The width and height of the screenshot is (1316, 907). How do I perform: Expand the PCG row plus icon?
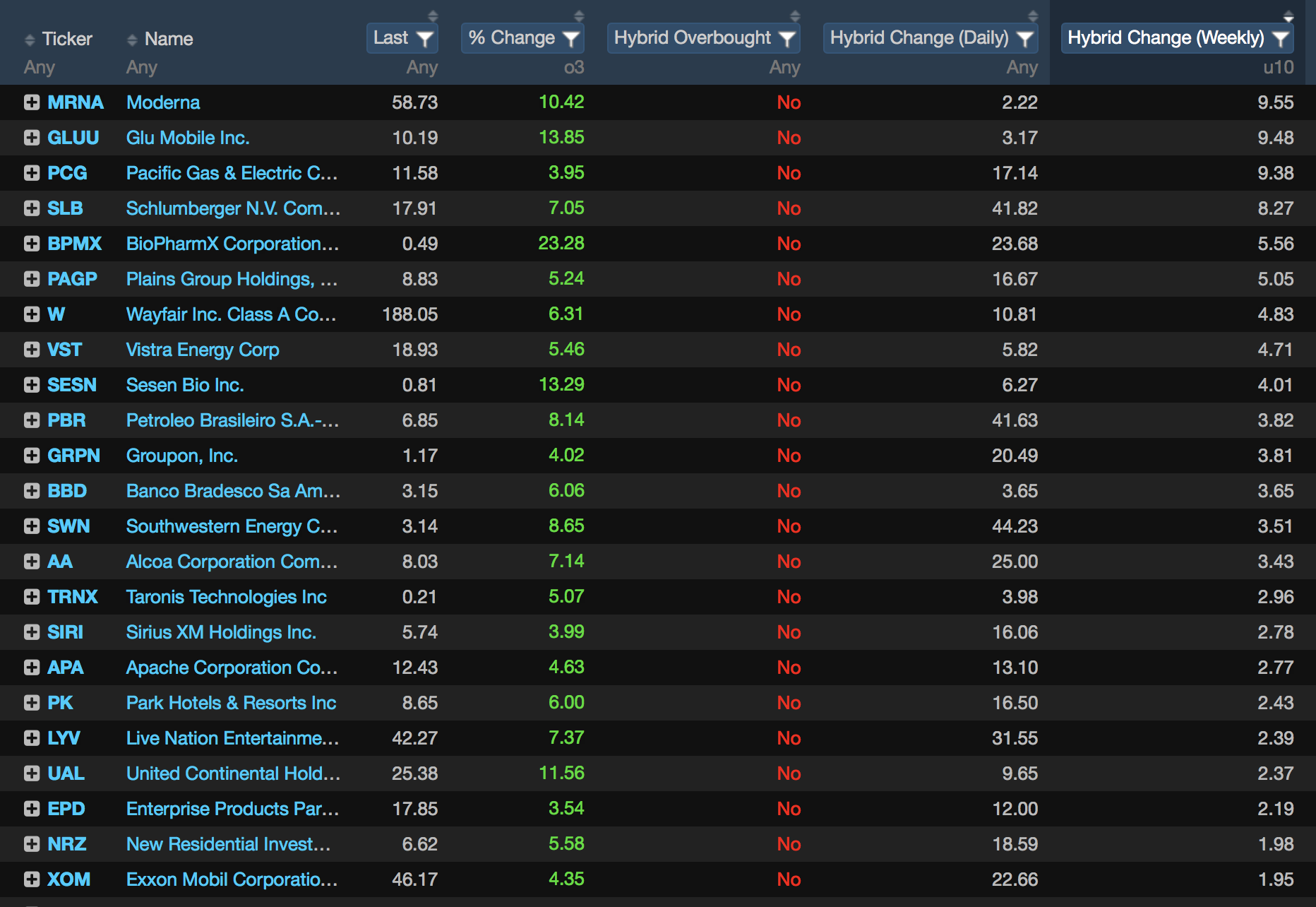[x=31, y=173]
